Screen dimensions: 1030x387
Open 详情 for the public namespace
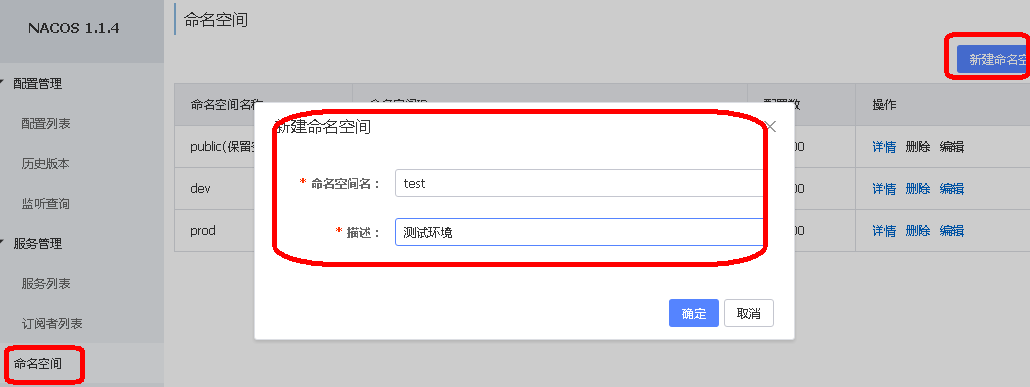click(884, 147)
